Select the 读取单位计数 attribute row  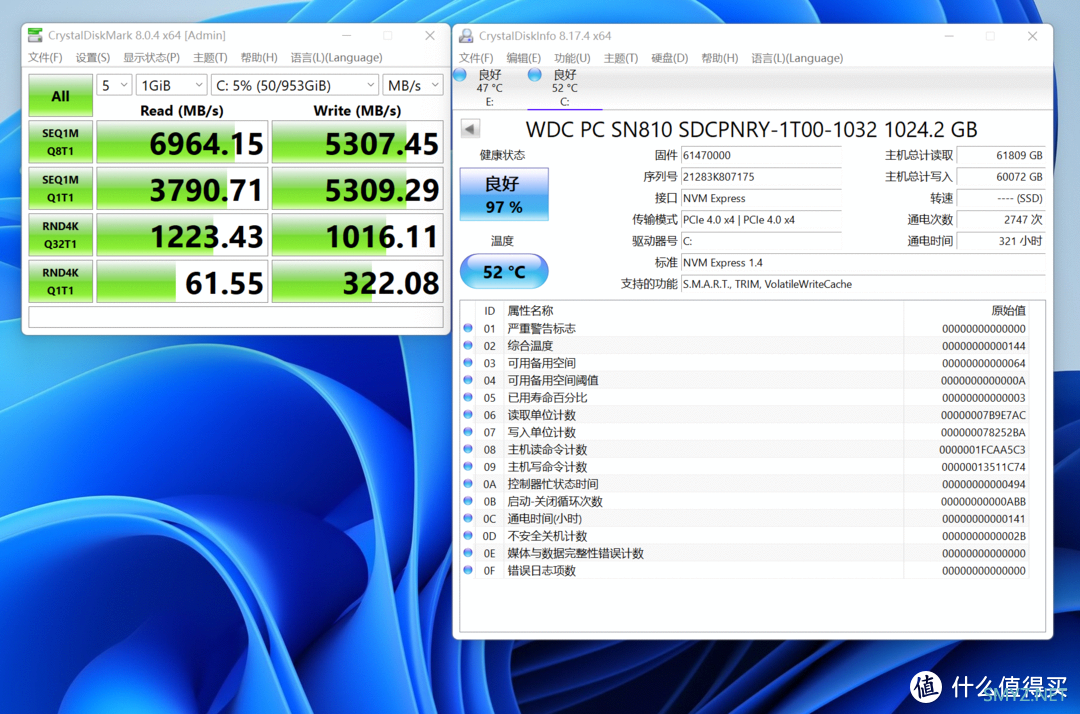pyautogui.click(x=745, y=414)
